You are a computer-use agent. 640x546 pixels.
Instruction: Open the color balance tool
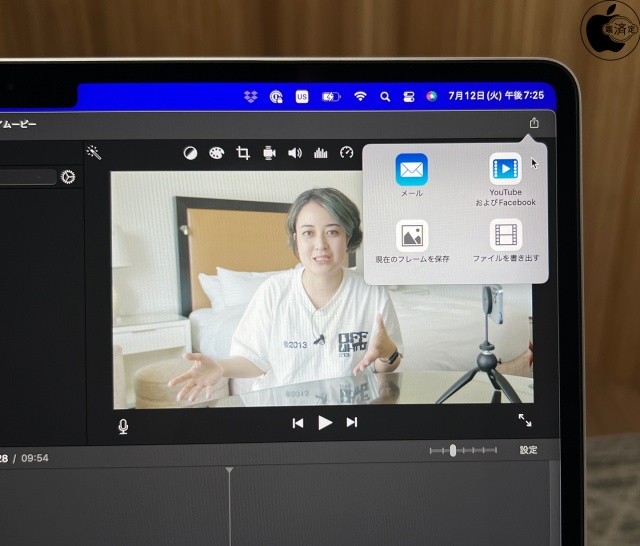tap(190, 153)
